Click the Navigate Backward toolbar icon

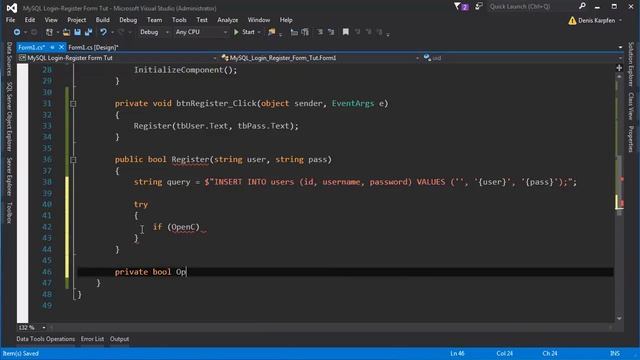17,32
